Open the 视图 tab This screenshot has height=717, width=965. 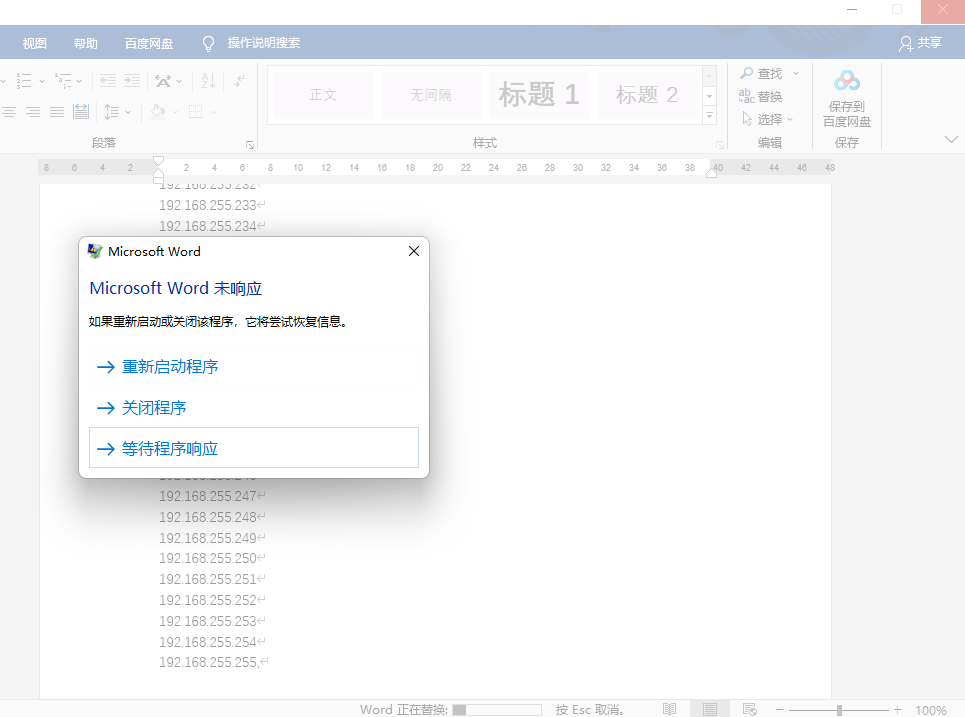tap(34, 43)
